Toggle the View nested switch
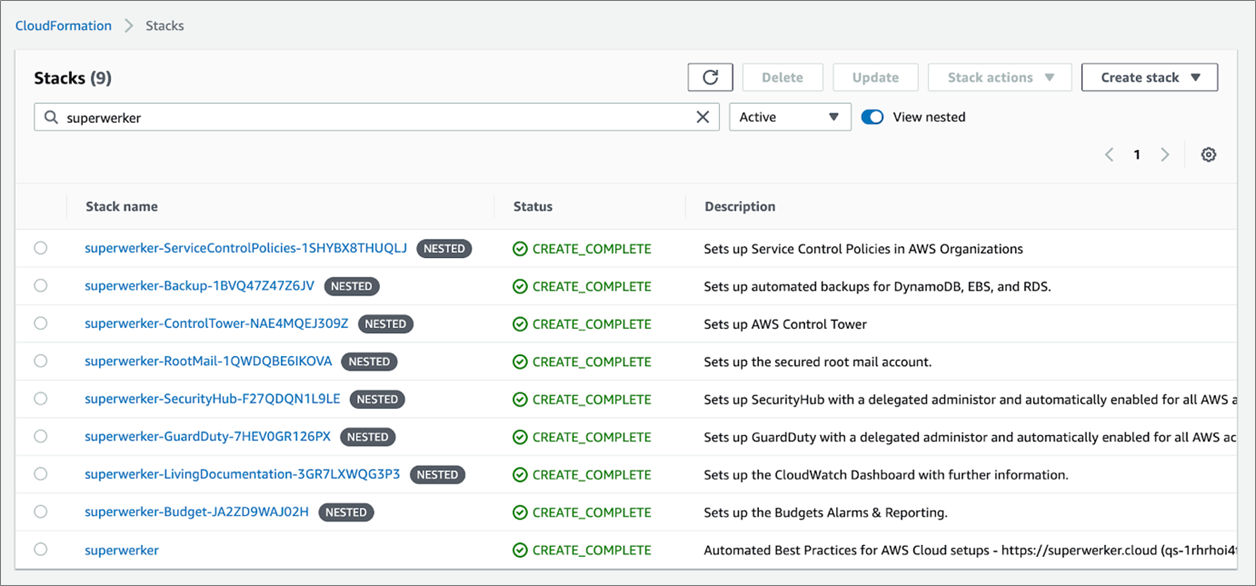Screen dimensions: 1256x586 (x=872, y=117)
